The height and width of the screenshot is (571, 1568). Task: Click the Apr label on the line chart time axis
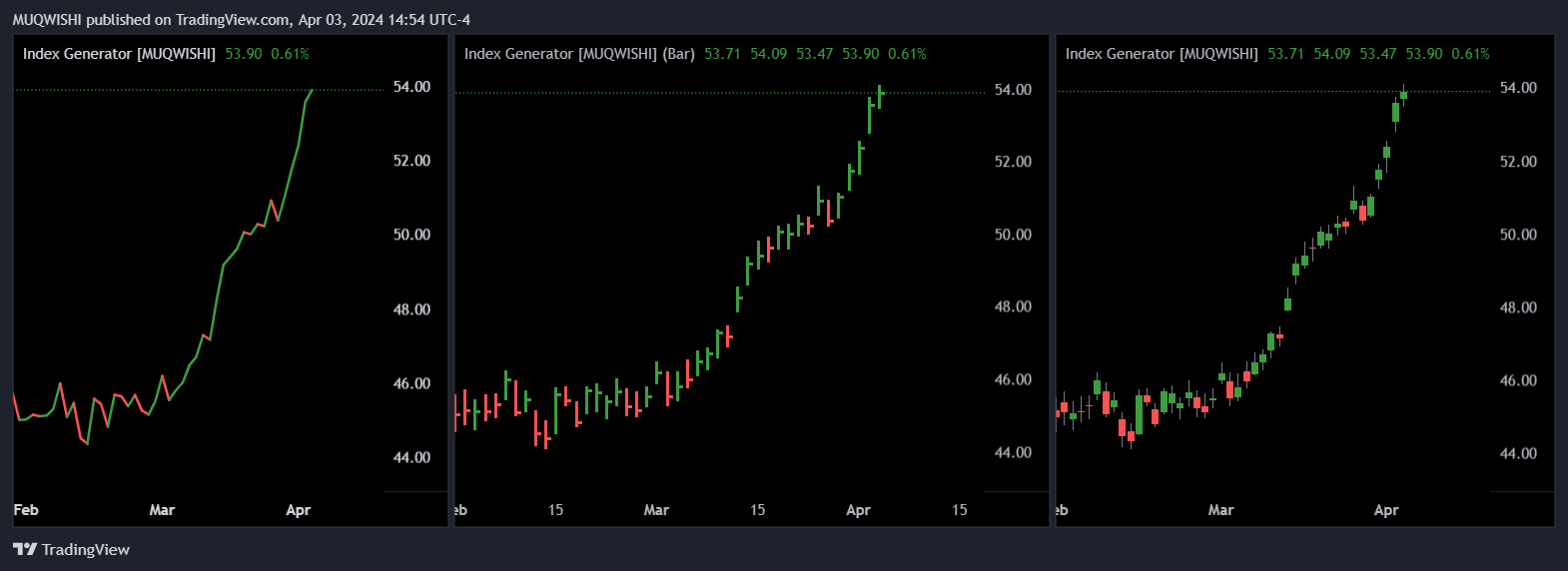pyautogui.click(x=298, y=510)
